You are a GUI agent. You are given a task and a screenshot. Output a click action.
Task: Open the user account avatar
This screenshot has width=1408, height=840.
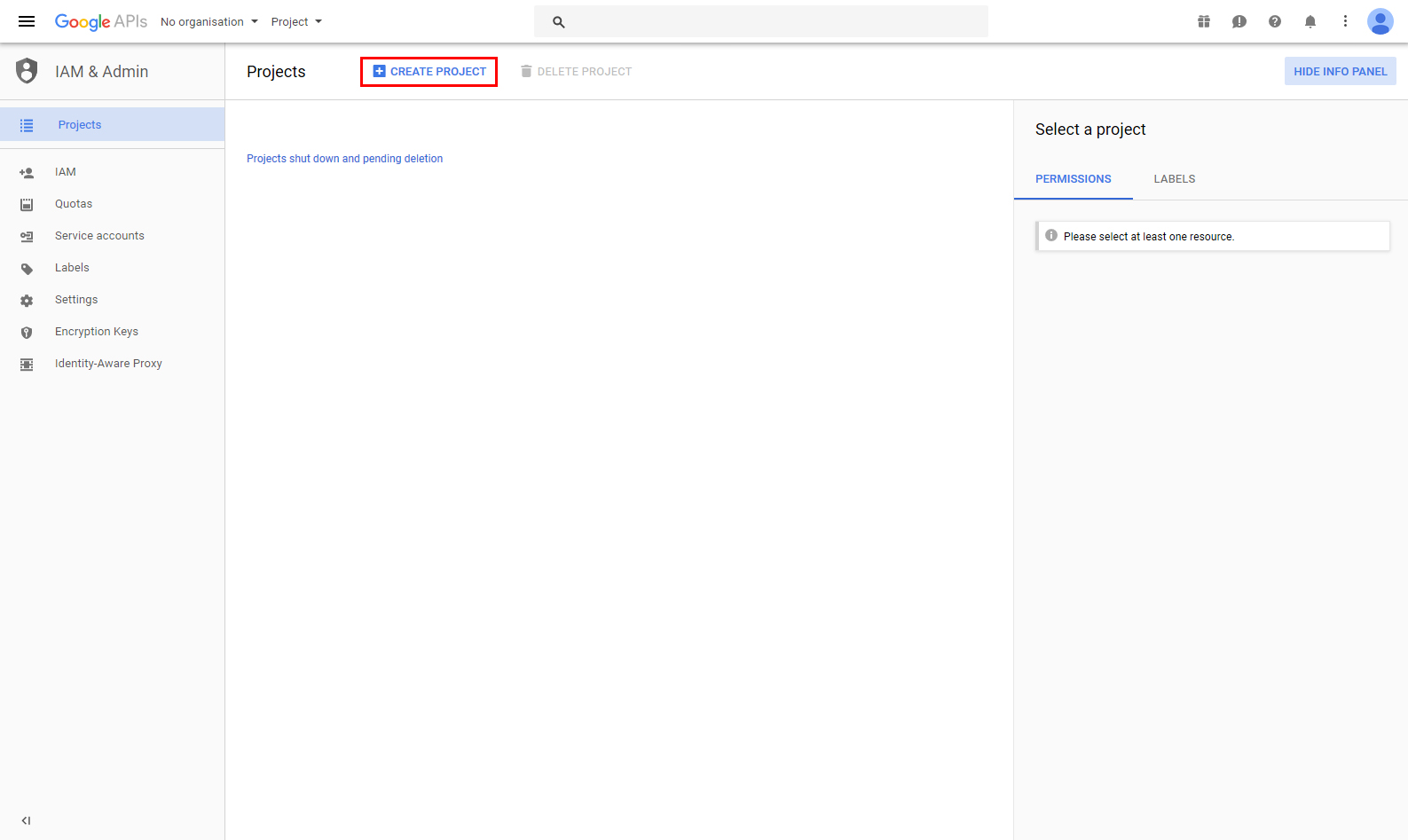click(1380, 21)
